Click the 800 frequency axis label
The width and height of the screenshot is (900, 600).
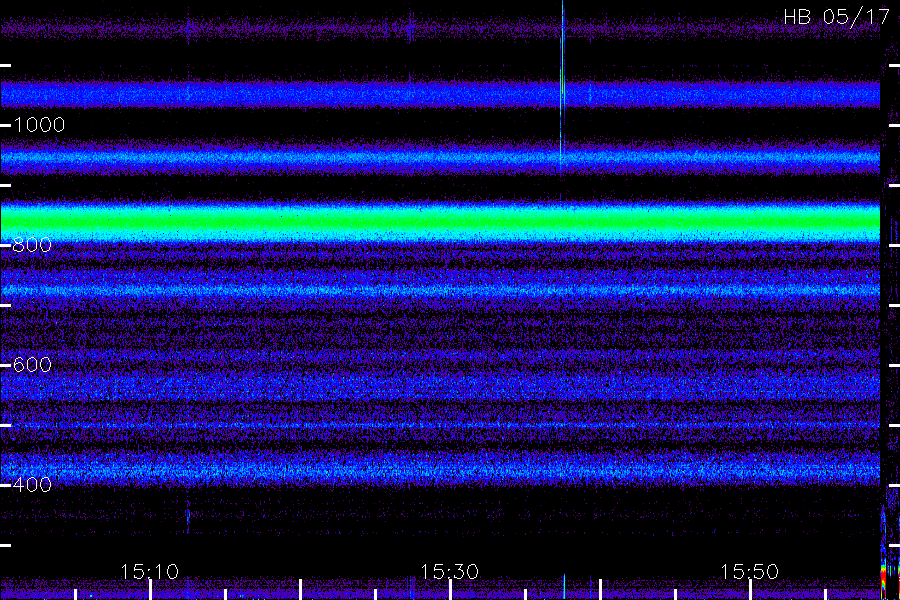pyautogui.click(x=32, y=245)
